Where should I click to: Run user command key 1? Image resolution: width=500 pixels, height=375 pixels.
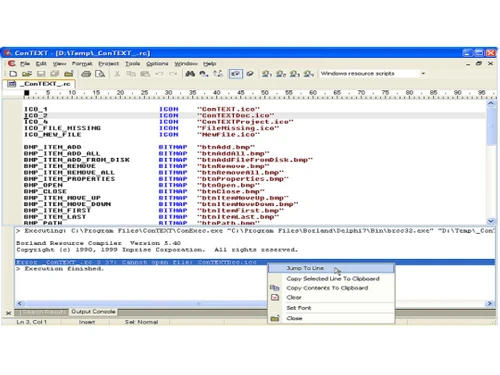click(x=266, y=74)
